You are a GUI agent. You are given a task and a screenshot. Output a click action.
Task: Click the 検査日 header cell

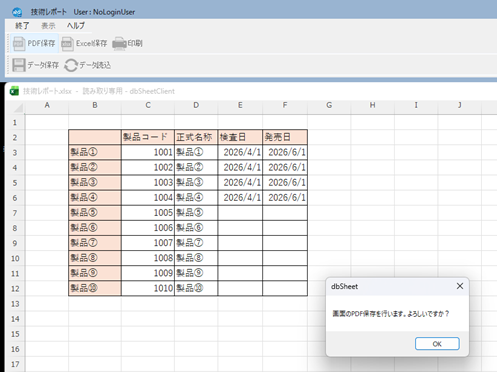(240, 137)
